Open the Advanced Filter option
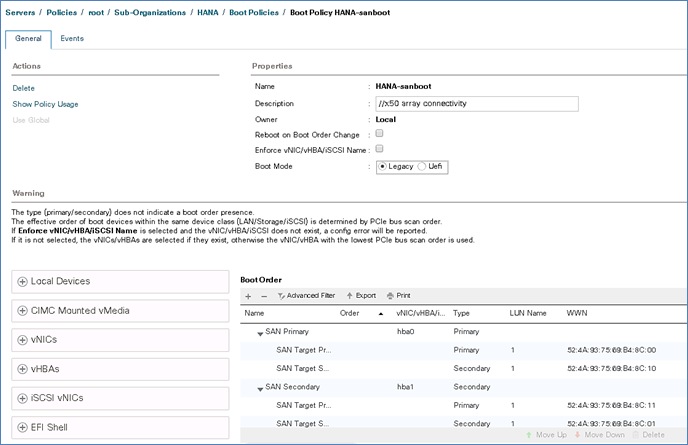Image resolution: width=688 pixels, height=445 pixels. (x=306, y=296)
